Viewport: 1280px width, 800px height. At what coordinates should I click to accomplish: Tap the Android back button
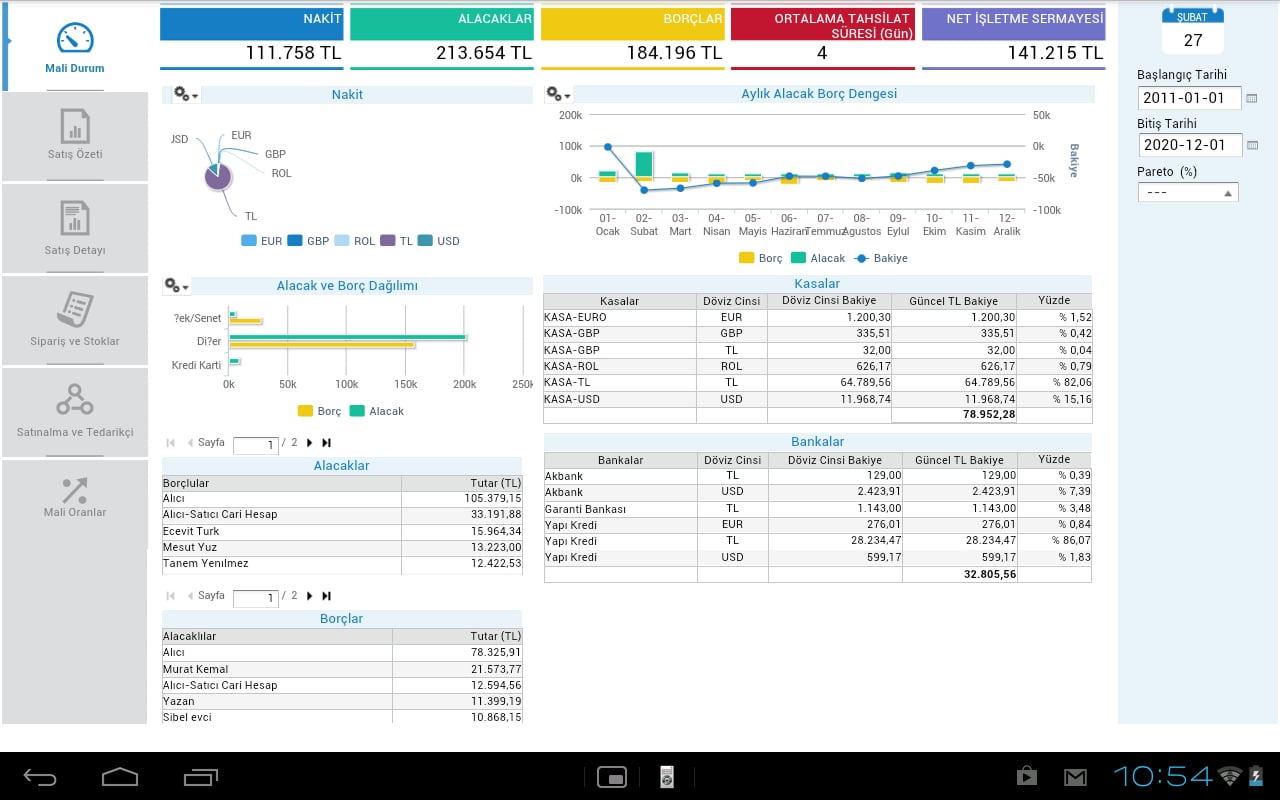click(x=40, y=777)
